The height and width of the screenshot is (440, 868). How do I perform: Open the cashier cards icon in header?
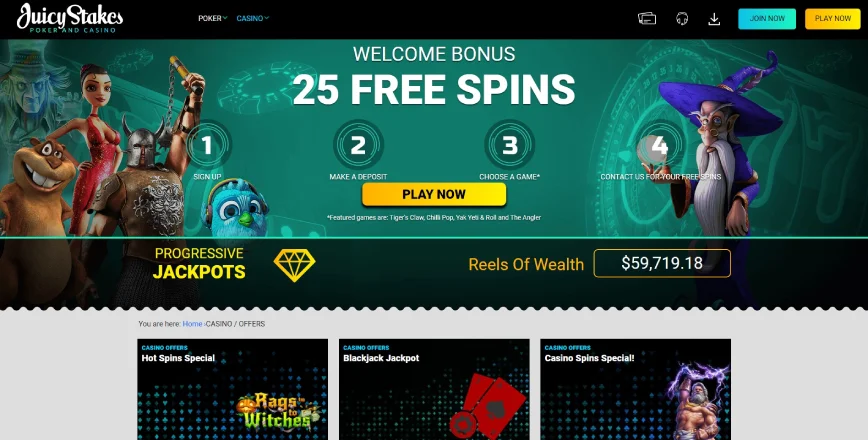coord(647,18)
